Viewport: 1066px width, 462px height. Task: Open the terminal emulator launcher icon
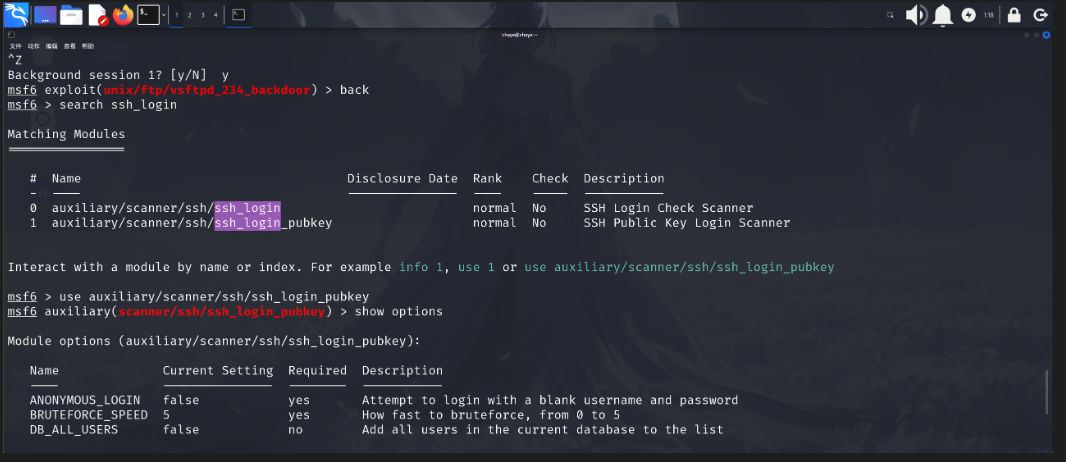tap(148, 14)
